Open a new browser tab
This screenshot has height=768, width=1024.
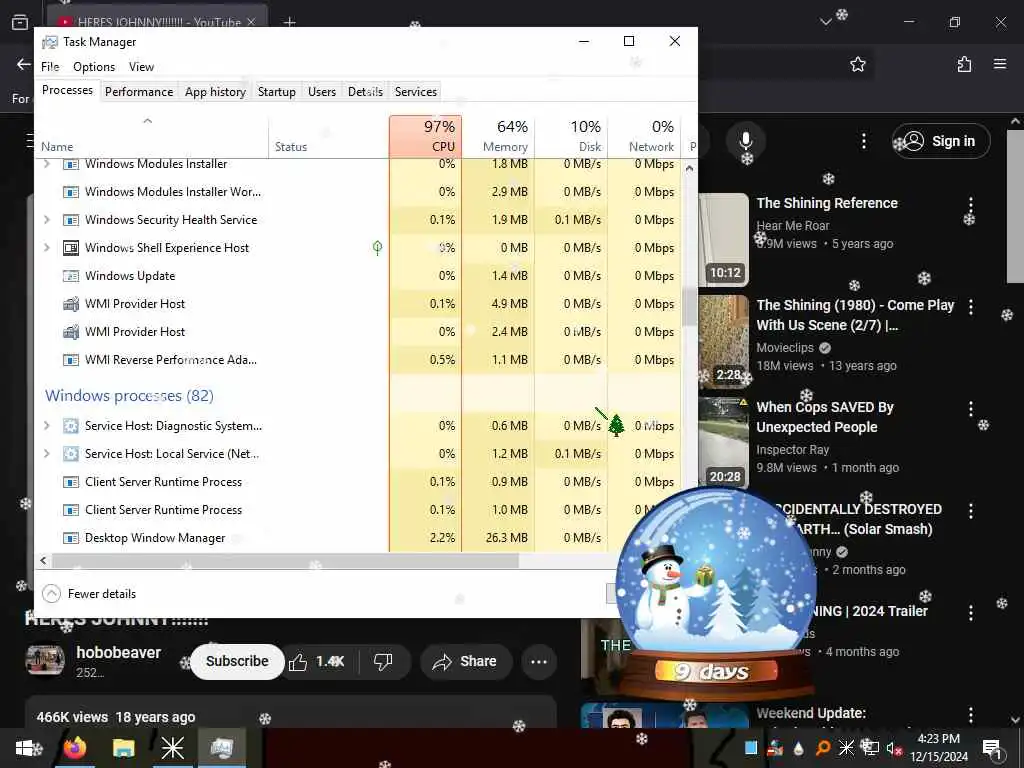pyautogui.click(x=289, y=22)
